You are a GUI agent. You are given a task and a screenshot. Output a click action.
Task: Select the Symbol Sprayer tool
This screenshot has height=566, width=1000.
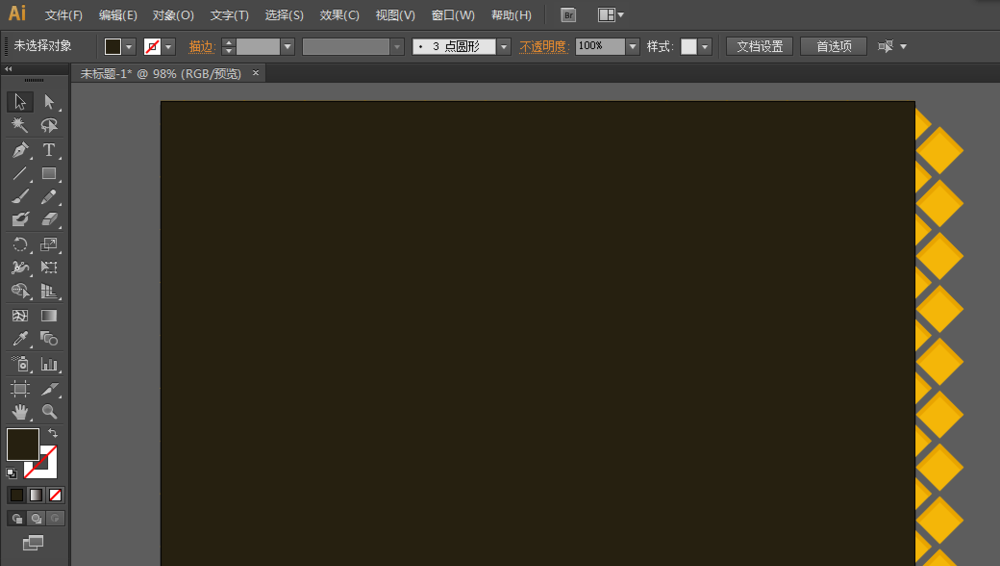[20, 364]
